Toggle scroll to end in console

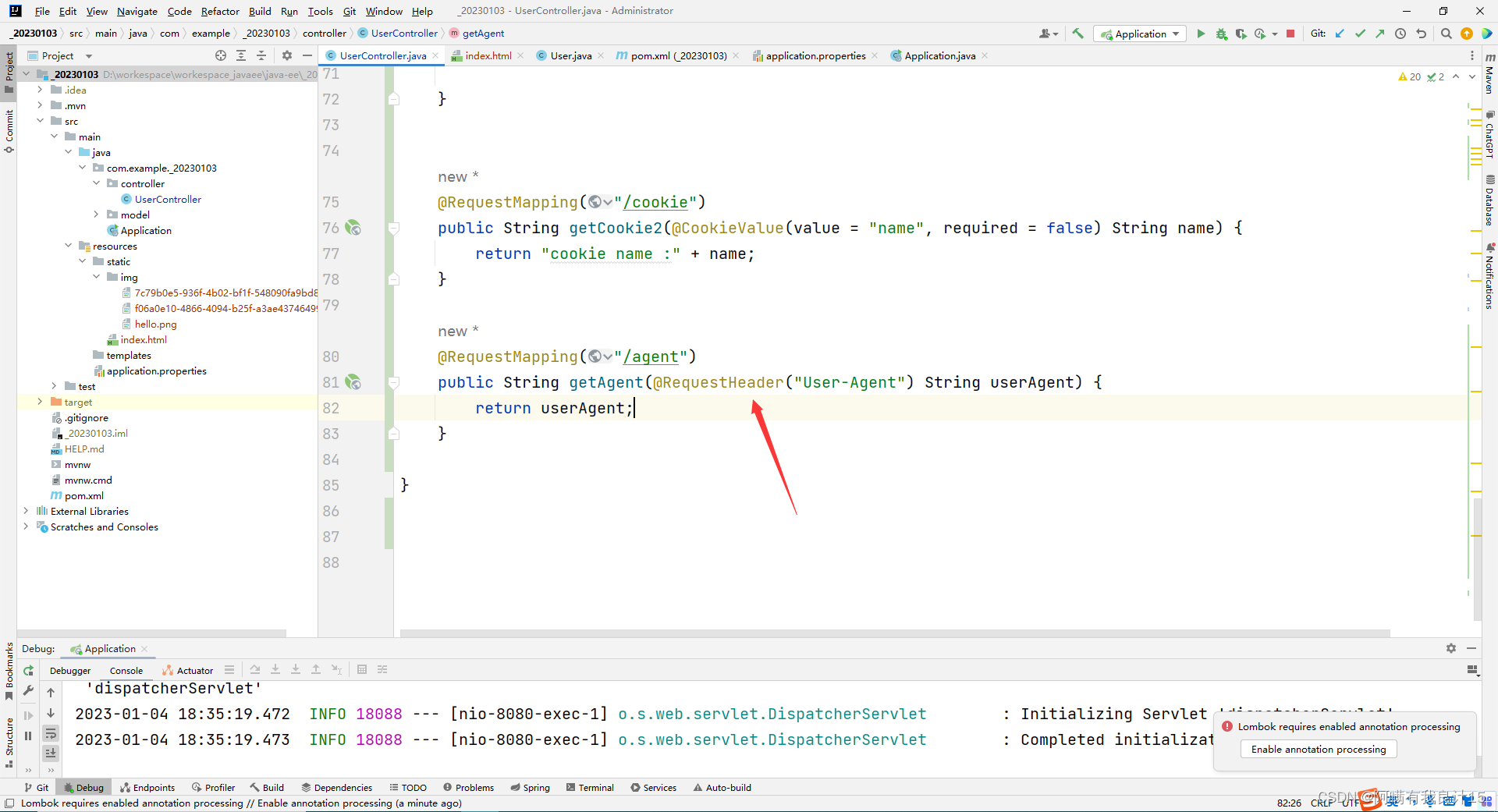click(51, 753)
